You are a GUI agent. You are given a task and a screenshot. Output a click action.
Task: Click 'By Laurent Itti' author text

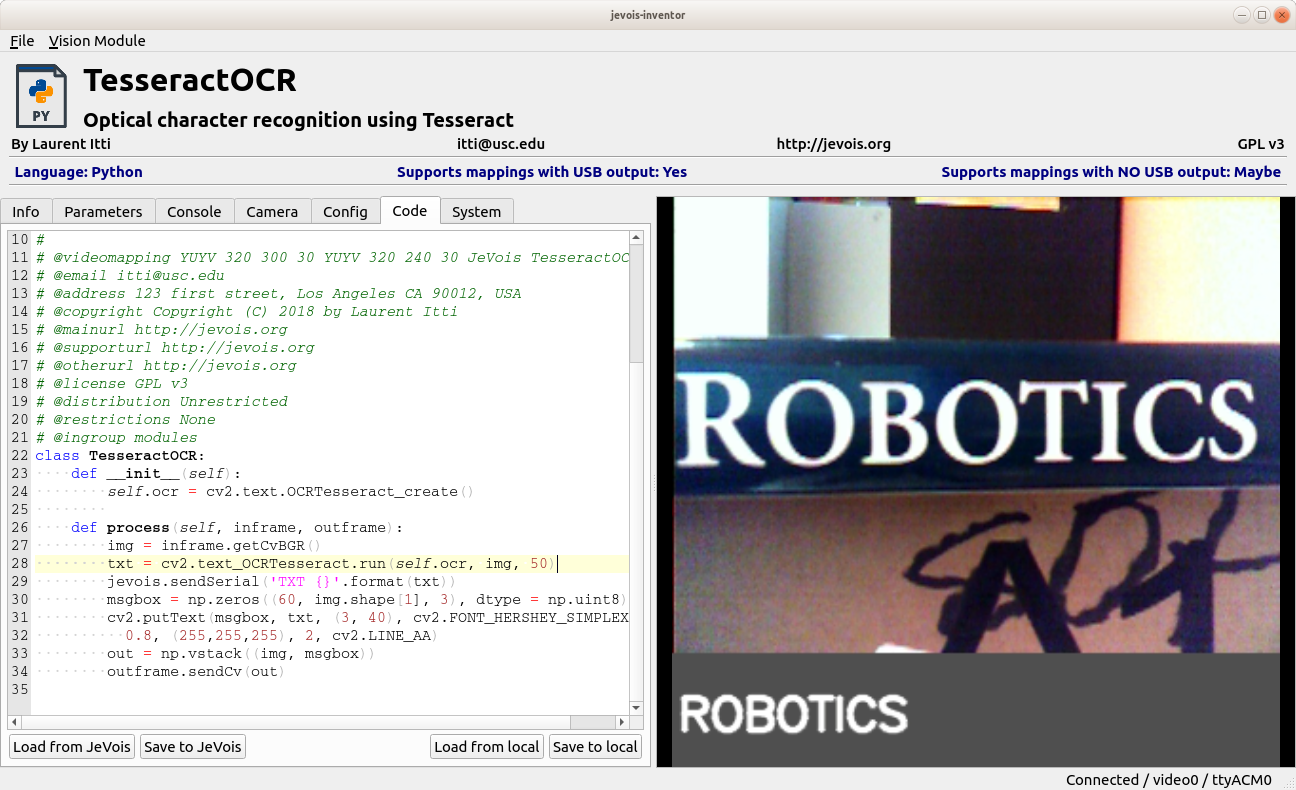click(61, 144)
